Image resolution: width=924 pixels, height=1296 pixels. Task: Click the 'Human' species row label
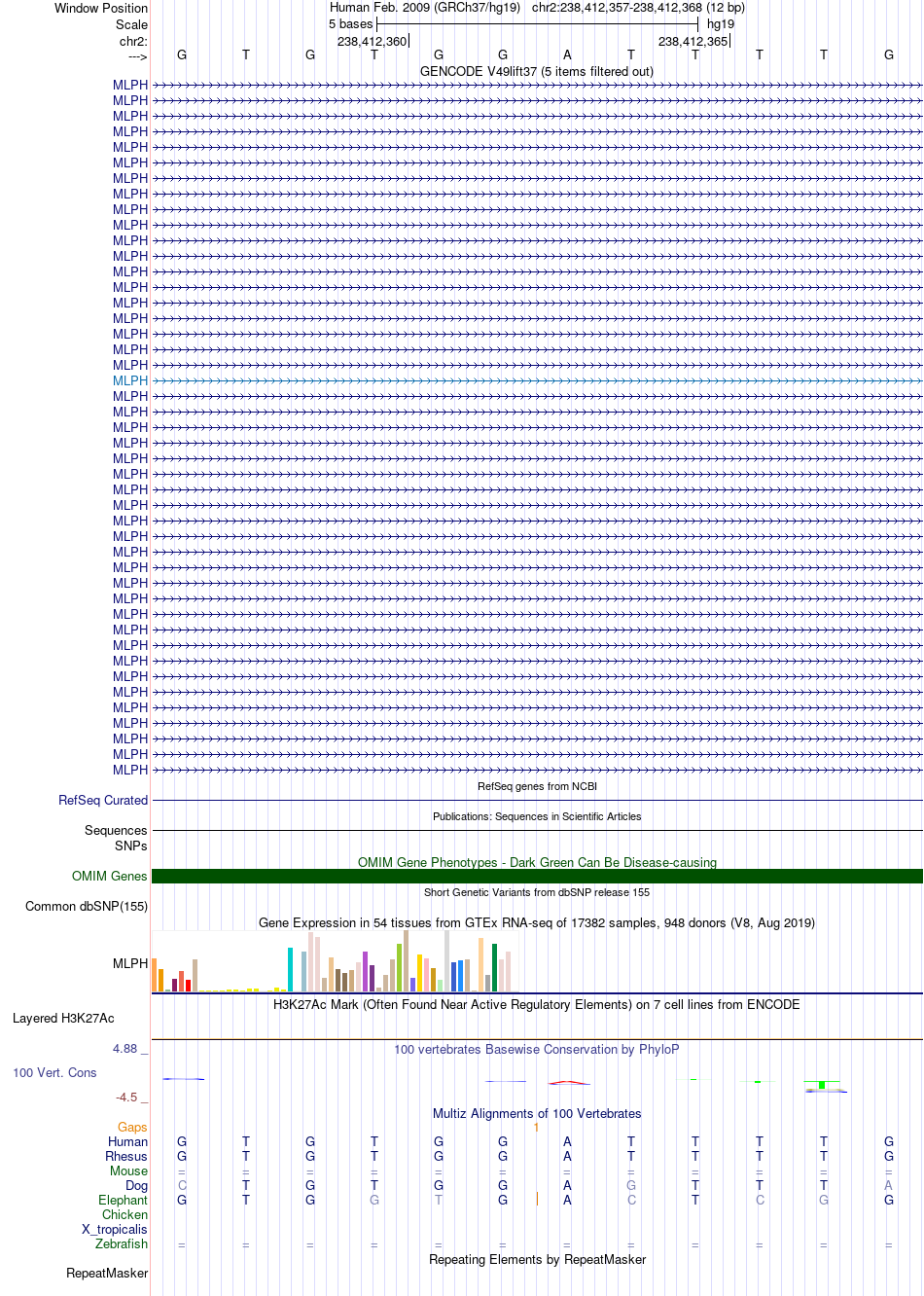tap(128, 1141)
